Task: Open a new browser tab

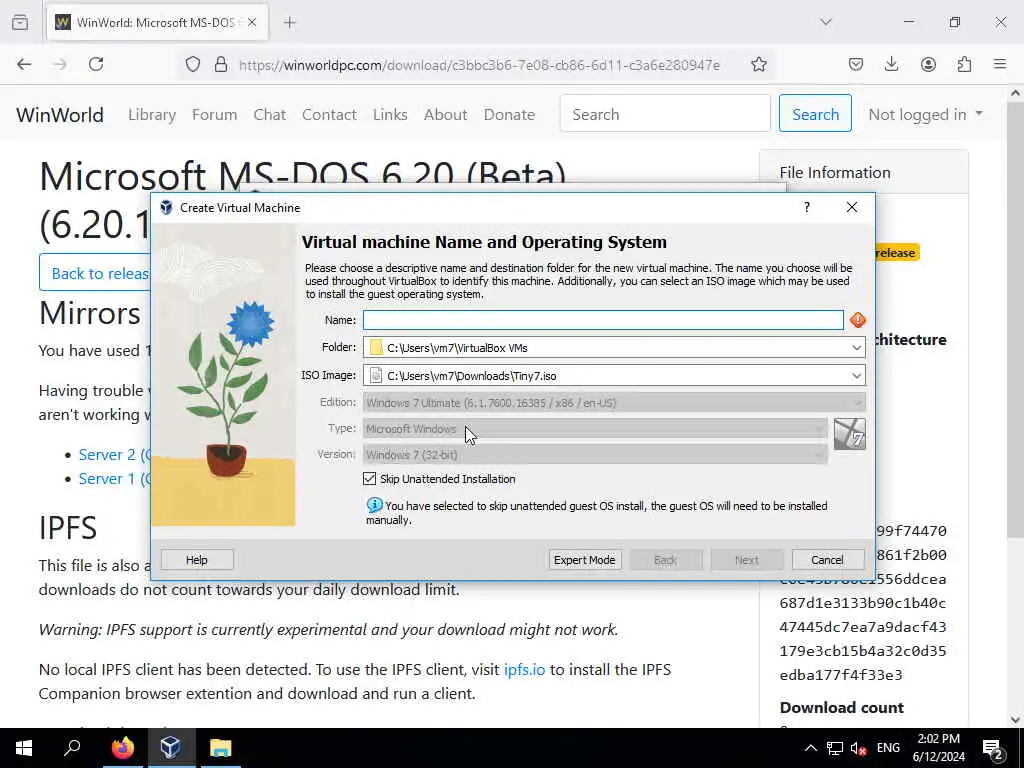Action: (290, 22)
